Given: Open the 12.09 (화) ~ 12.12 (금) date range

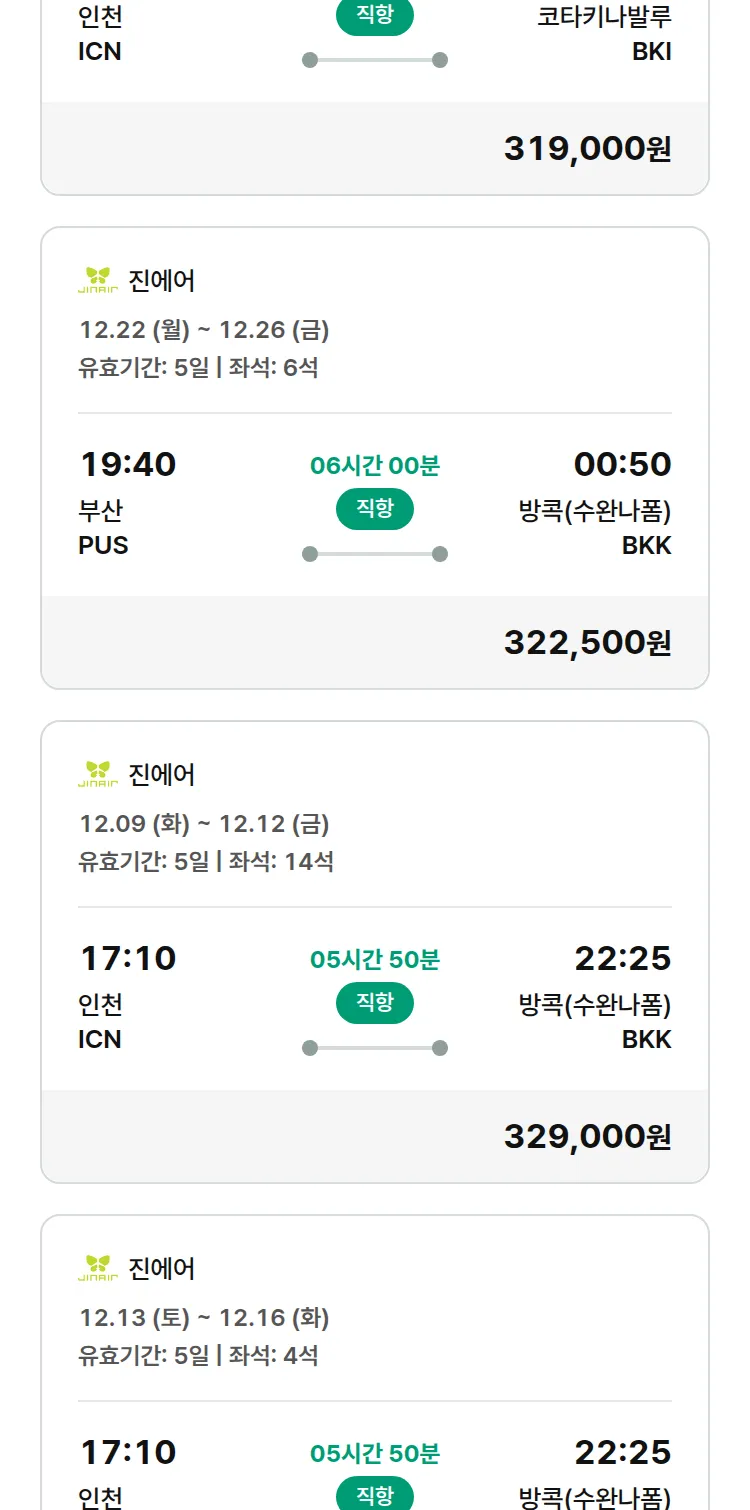Looking at the screenshot, I should (x=204, y=824).
